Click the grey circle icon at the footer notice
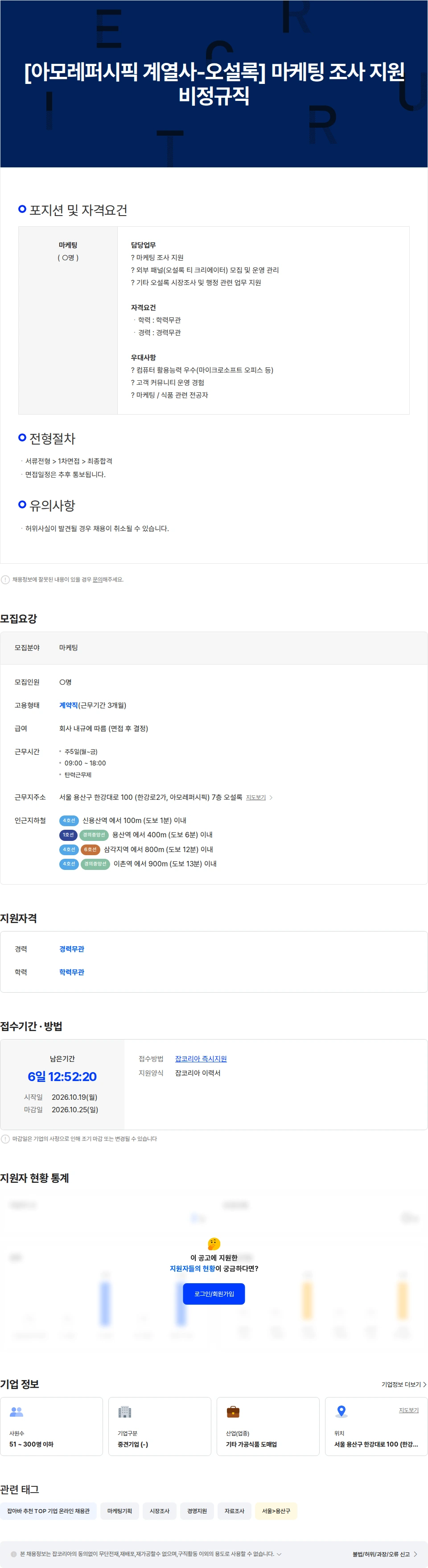This screenshot has width=428, height=1568. 13,1554
